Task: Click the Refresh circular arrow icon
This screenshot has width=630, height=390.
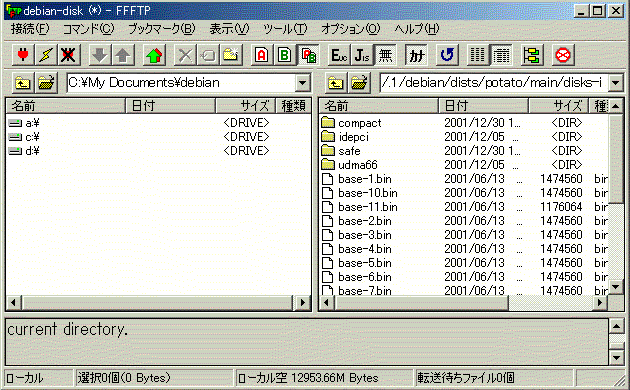Action: 446,55
